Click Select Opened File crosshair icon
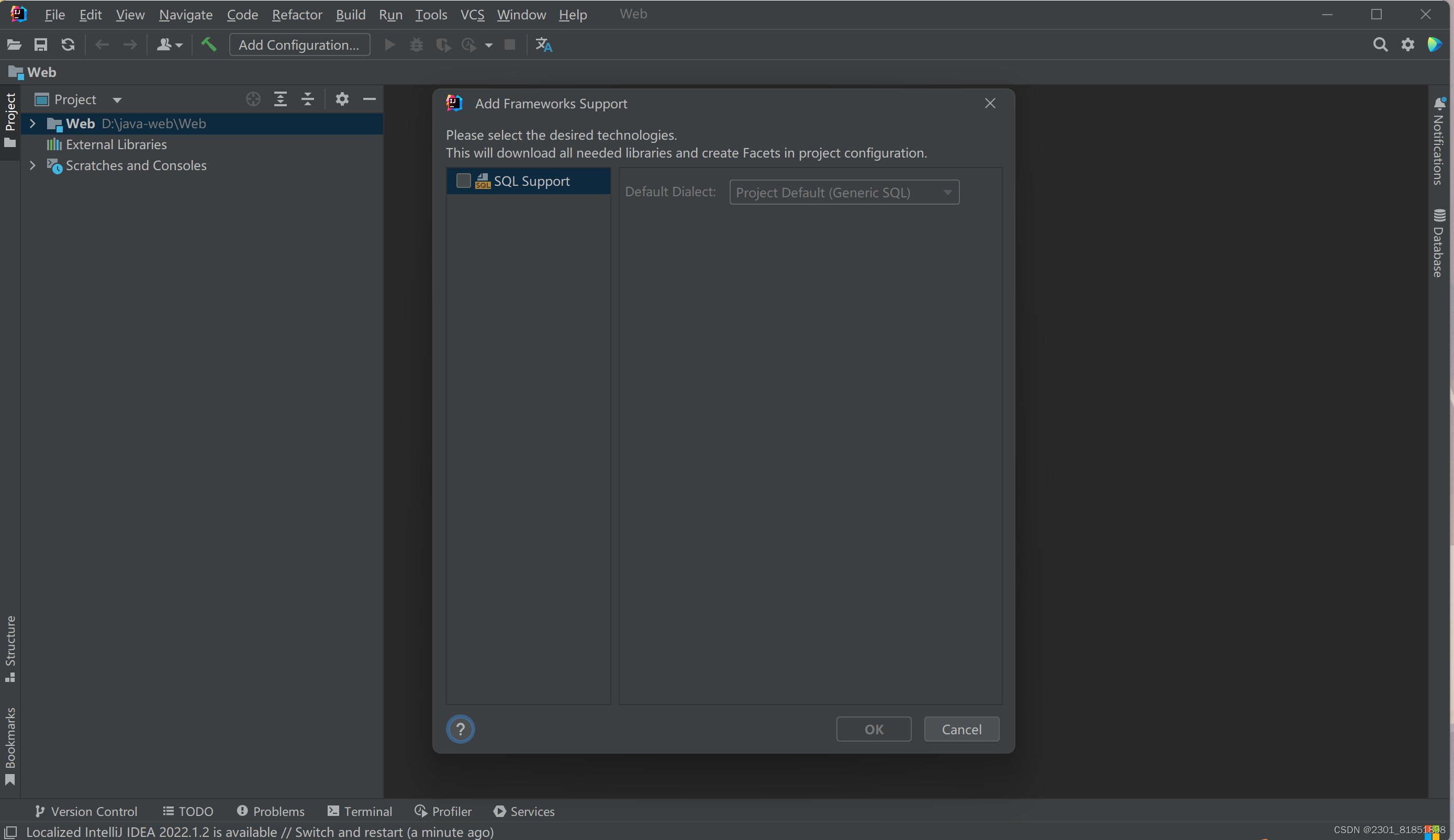This screenshot has width=1454, height=840. 253,99
